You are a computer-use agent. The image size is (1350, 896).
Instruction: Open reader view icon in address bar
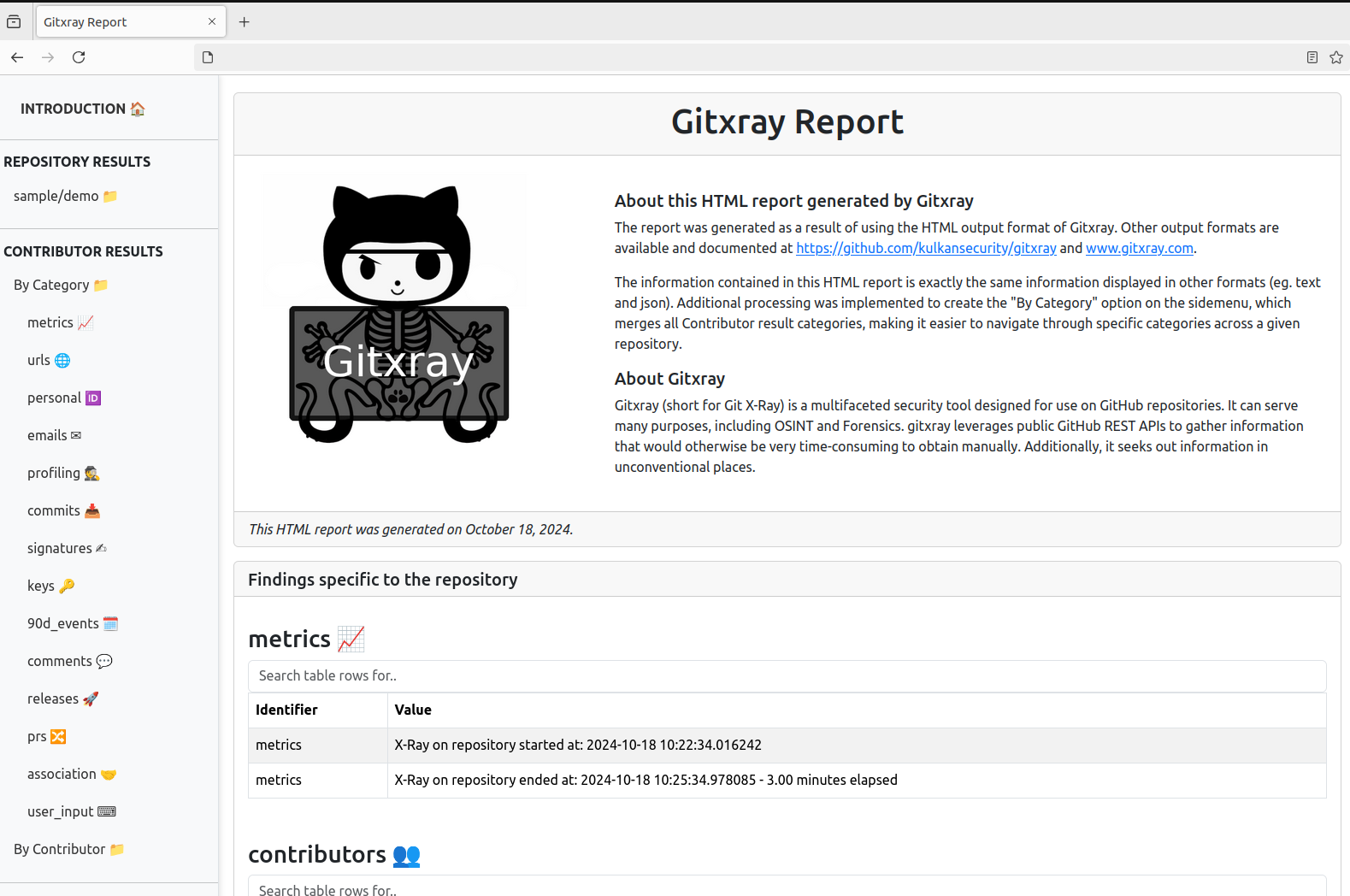click(x=1312, y=57)
